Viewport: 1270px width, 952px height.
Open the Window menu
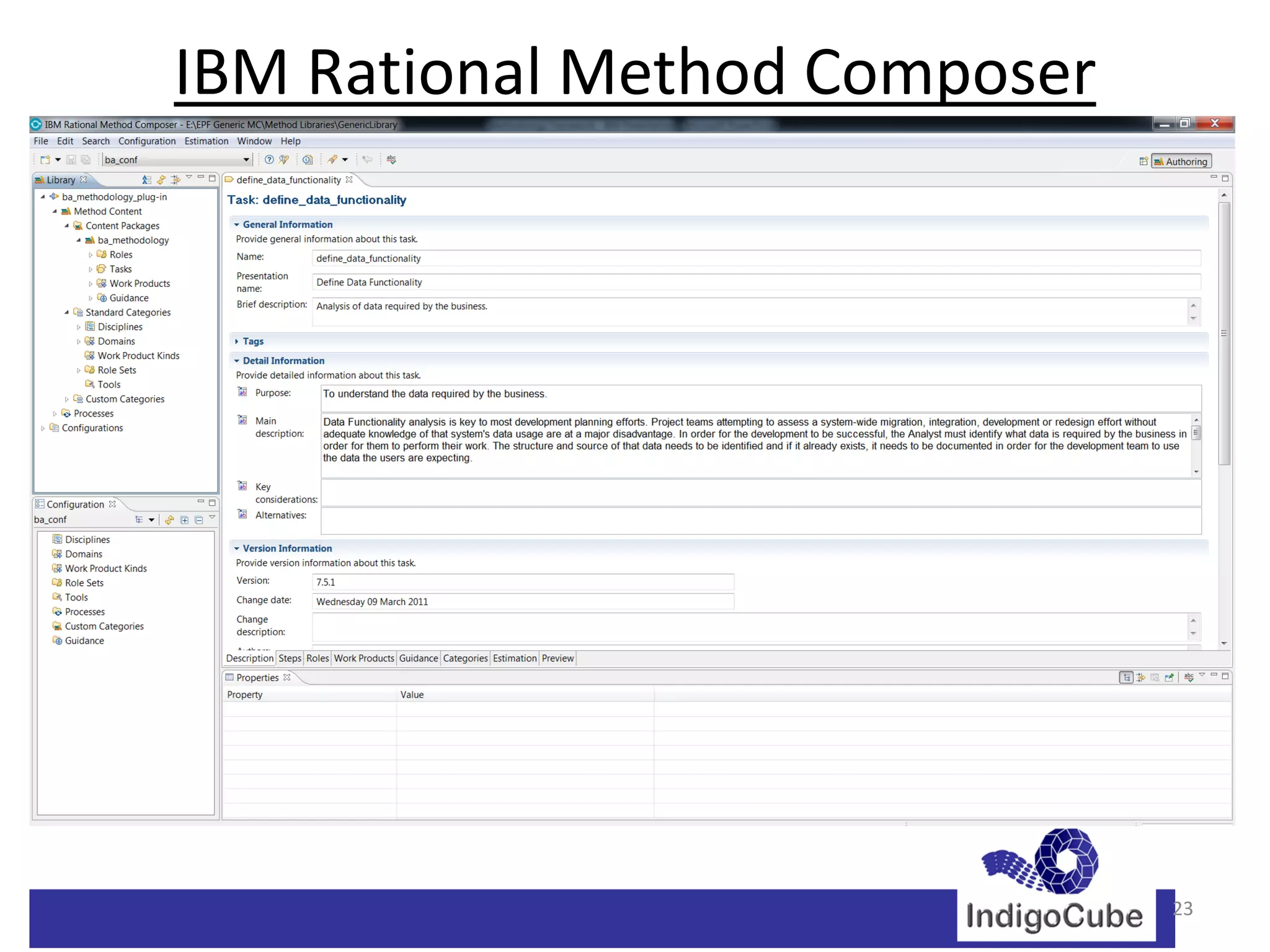coord(254,141)
